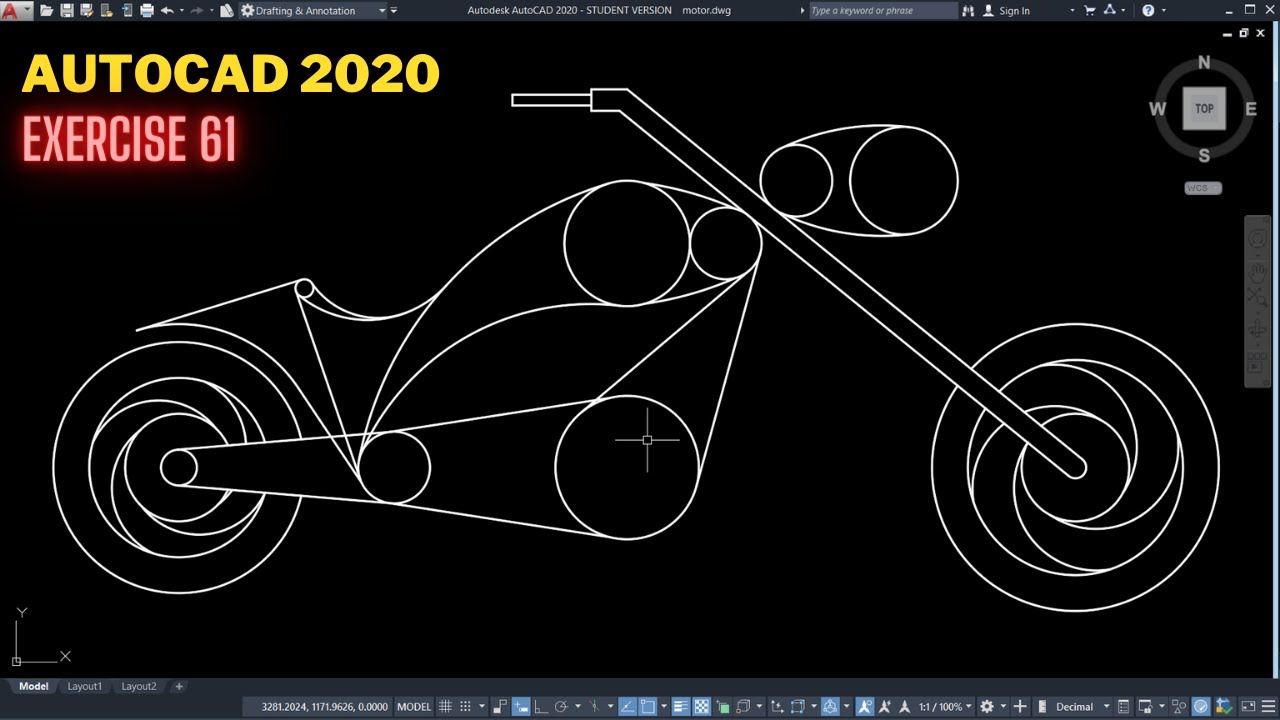
Task: Toggle ortho mode in status bar
Action: [541, 707]
